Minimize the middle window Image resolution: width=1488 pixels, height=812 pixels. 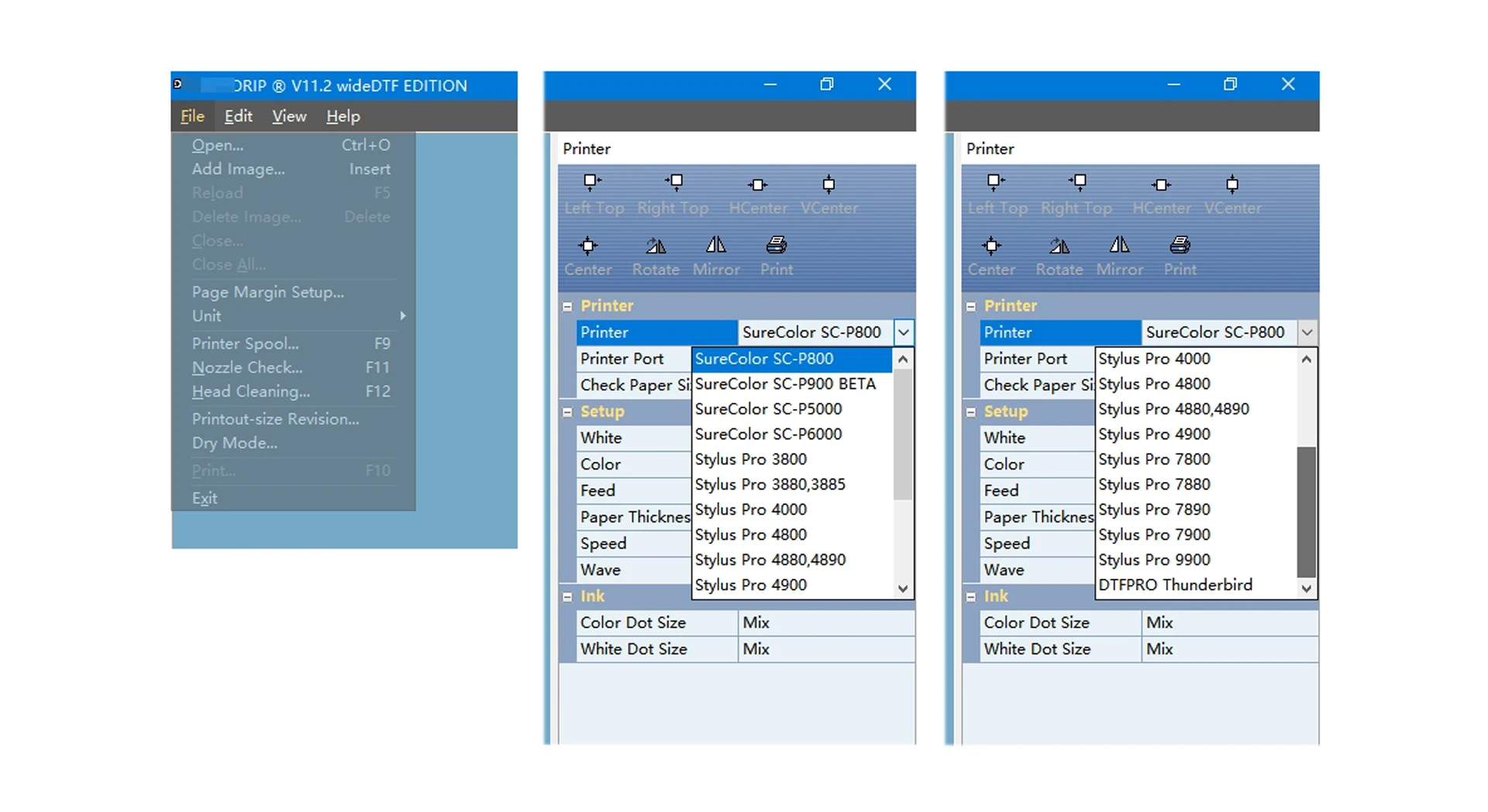(770, 84)
